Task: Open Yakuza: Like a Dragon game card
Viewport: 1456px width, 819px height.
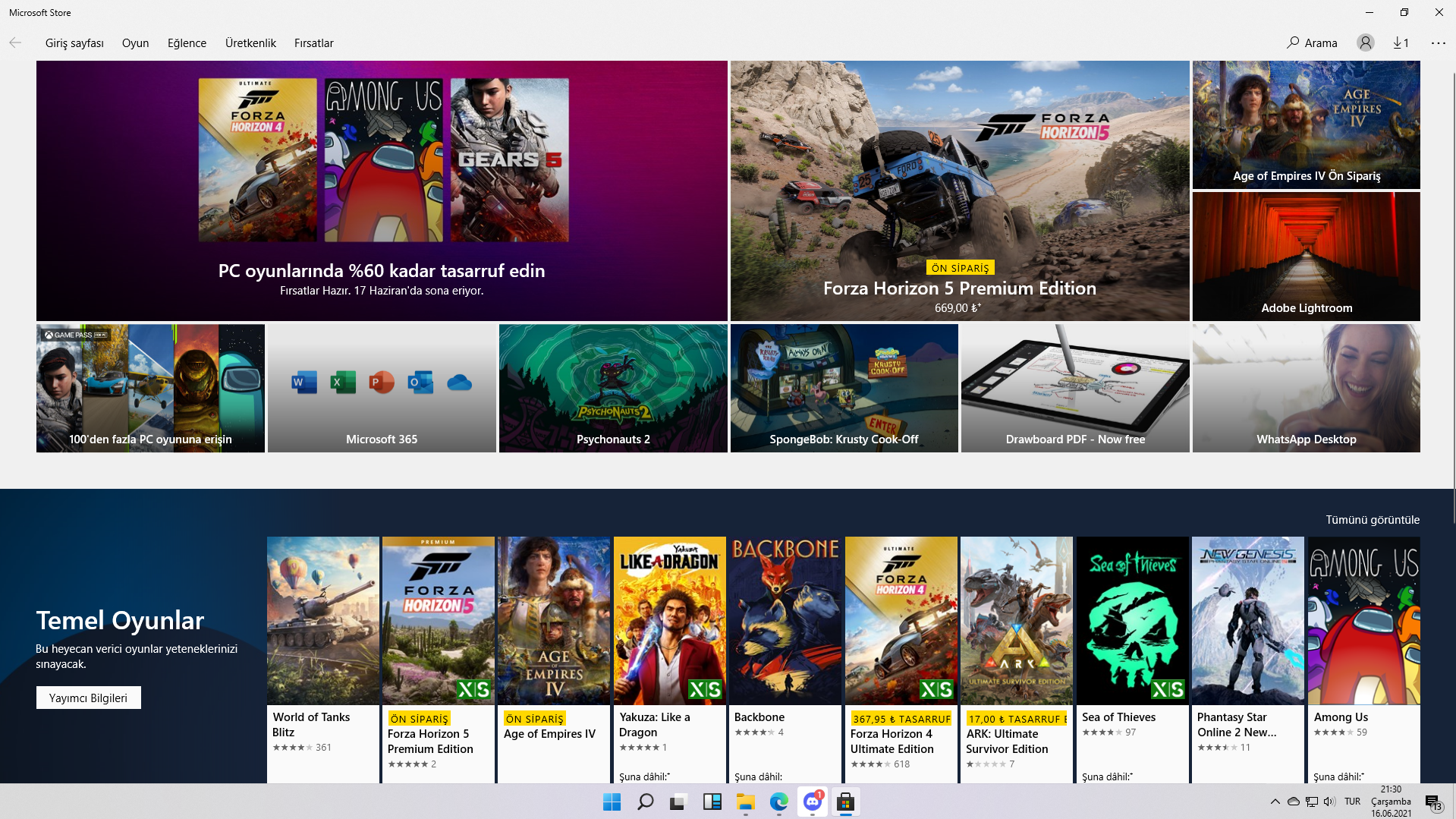Action: click(x=669, y=660)
